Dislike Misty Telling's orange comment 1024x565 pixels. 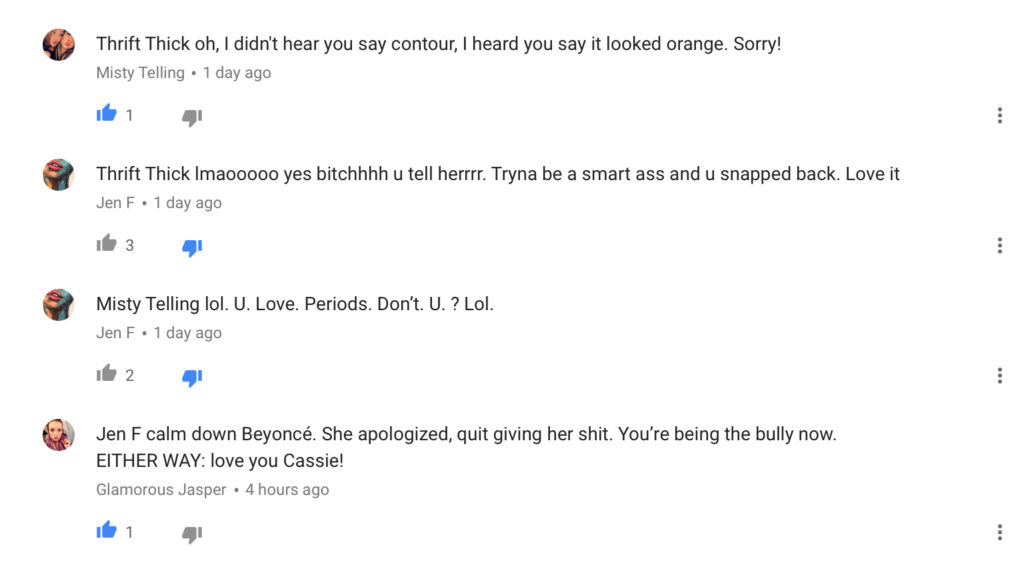pos(192,116)
